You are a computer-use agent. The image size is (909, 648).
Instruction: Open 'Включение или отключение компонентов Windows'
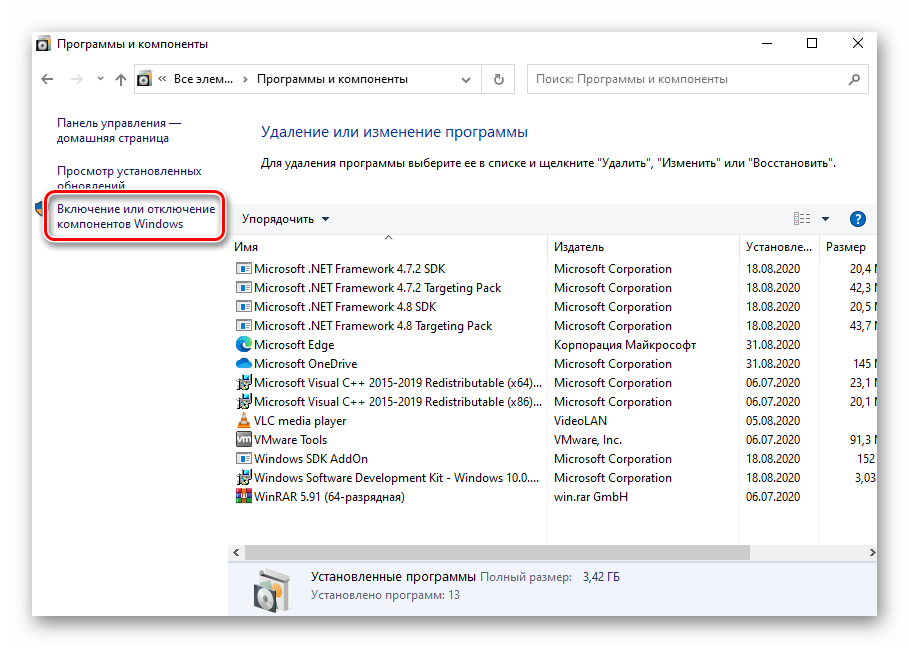tap(136, 216)
